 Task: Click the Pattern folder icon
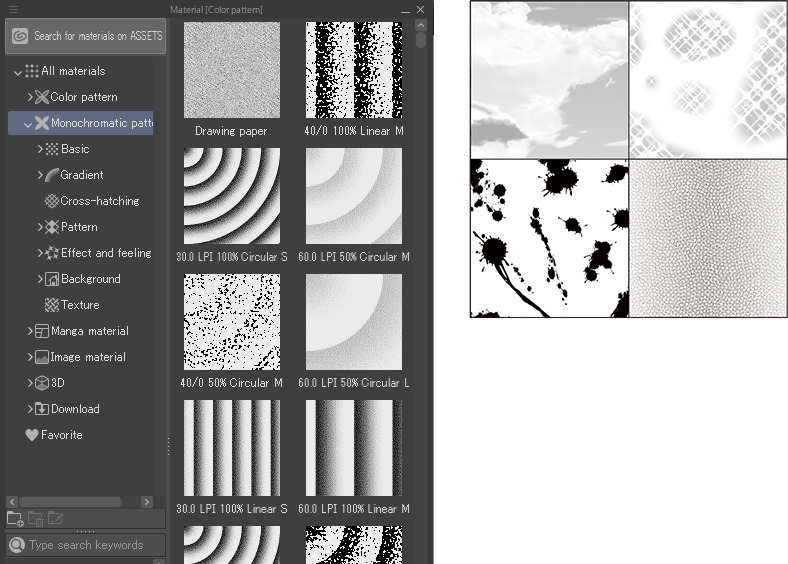(52, 227)
